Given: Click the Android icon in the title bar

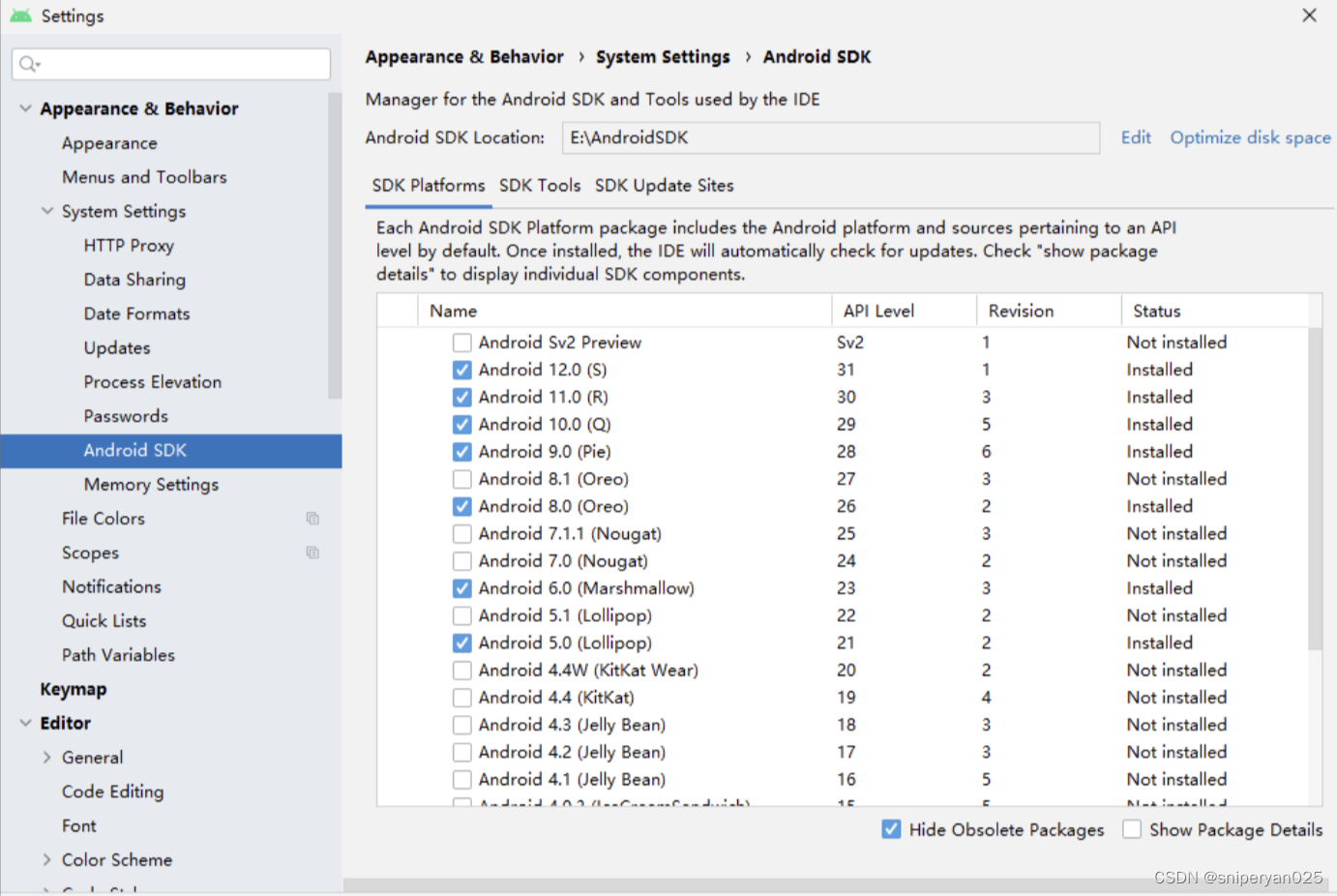Looking at the screenshot, I should click(20, 15).
